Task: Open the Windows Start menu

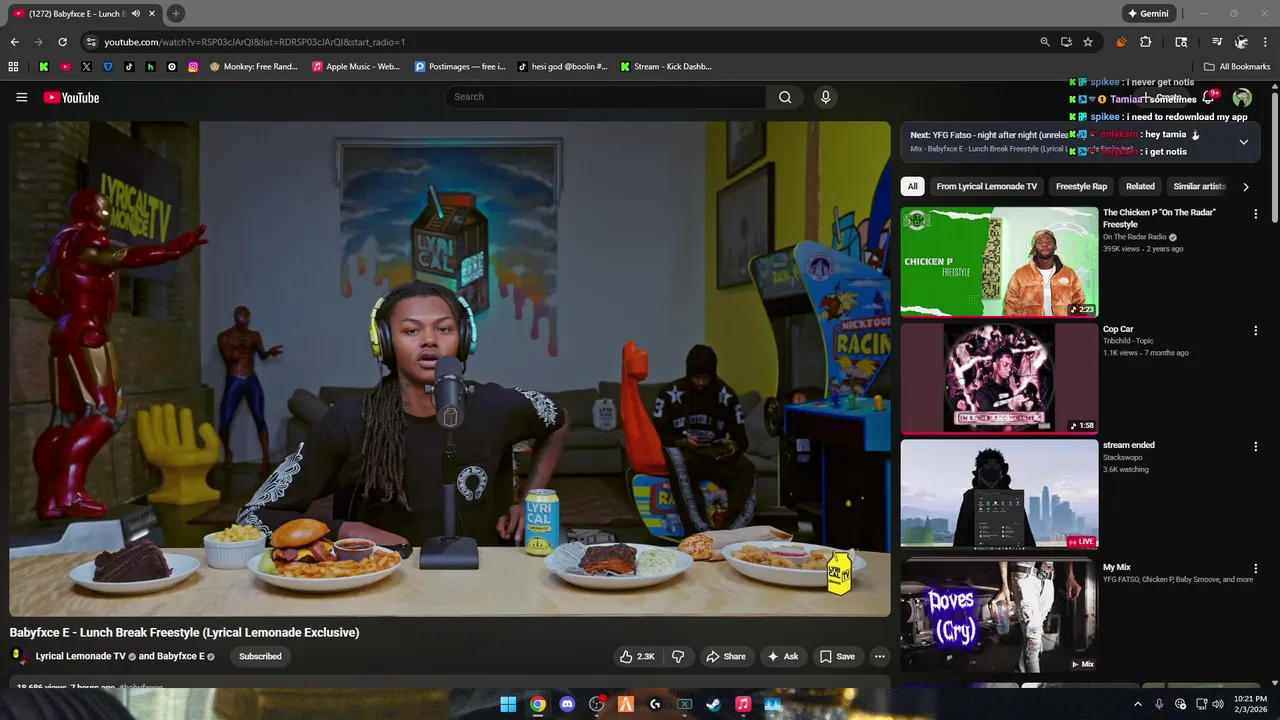Action: 508,704
